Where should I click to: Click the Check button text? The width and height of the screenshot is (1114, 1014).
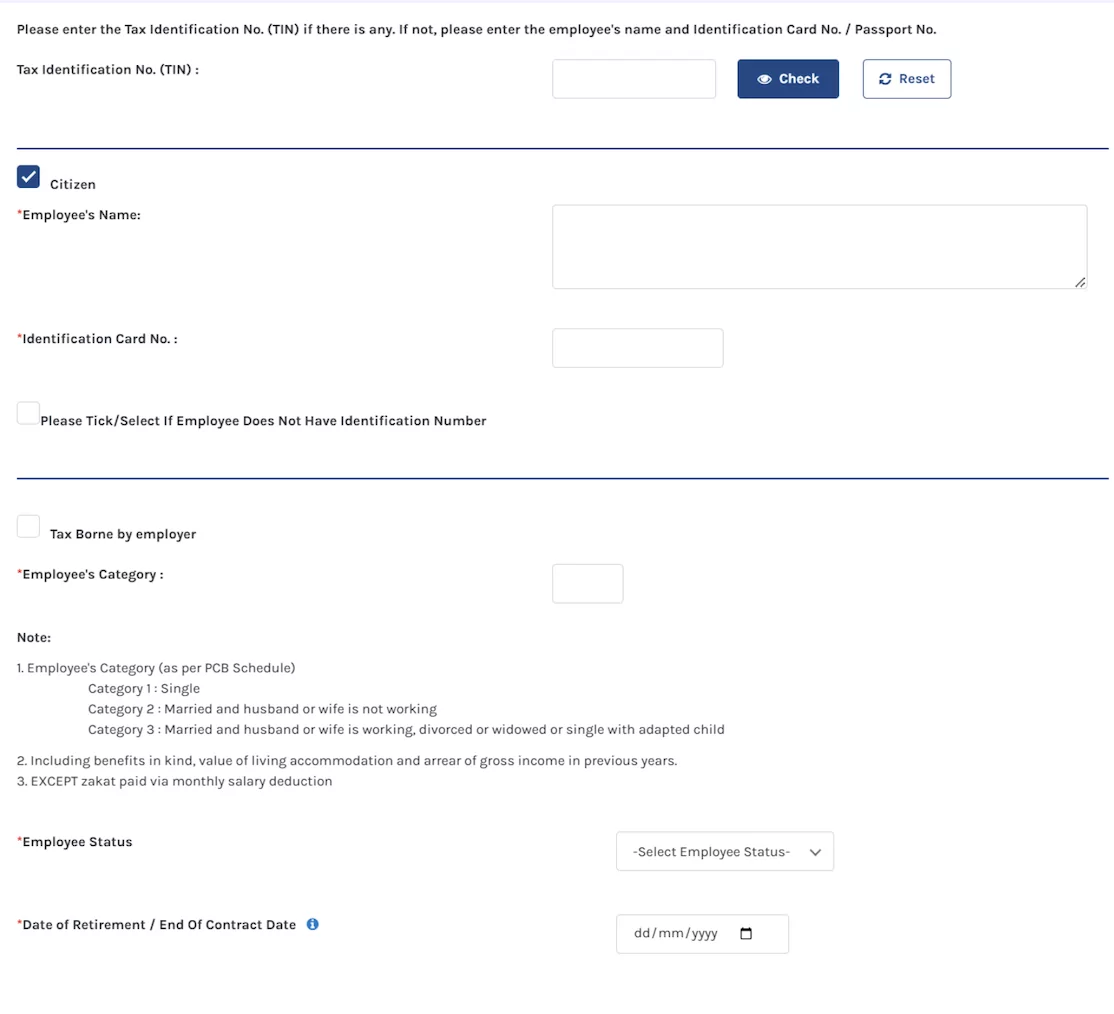point(799,79)
